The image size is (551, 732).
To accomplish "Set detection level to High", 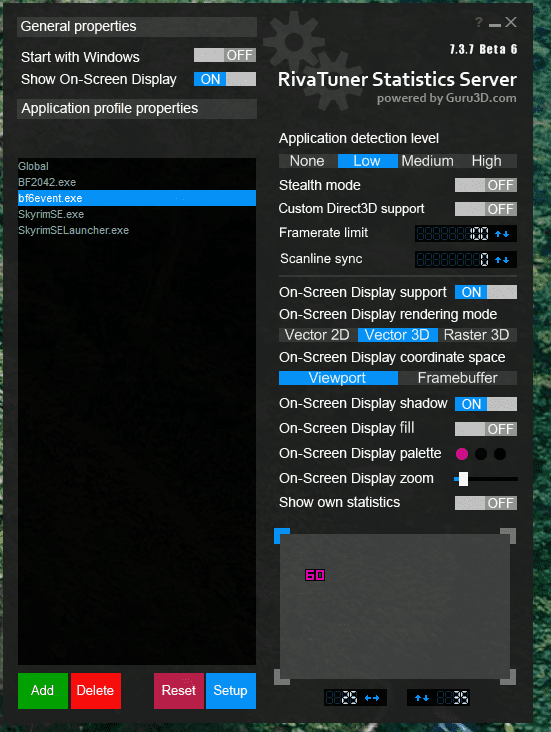I will point(487,161).
